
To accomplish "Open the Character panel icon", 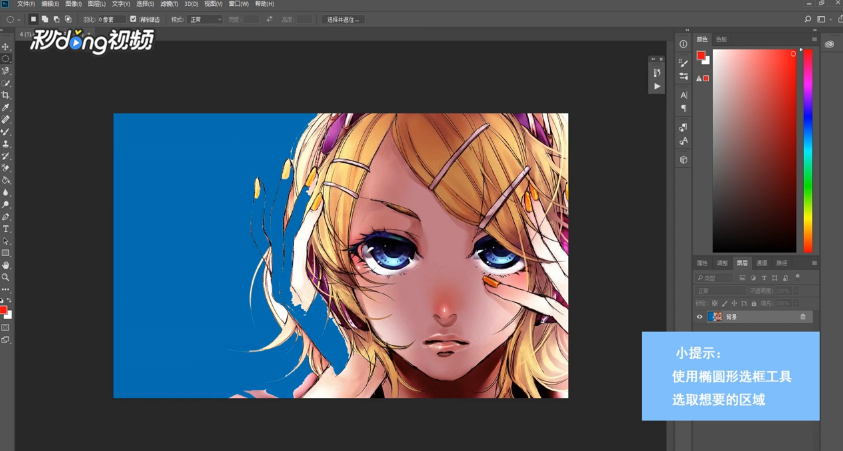I will click(683, 95).
